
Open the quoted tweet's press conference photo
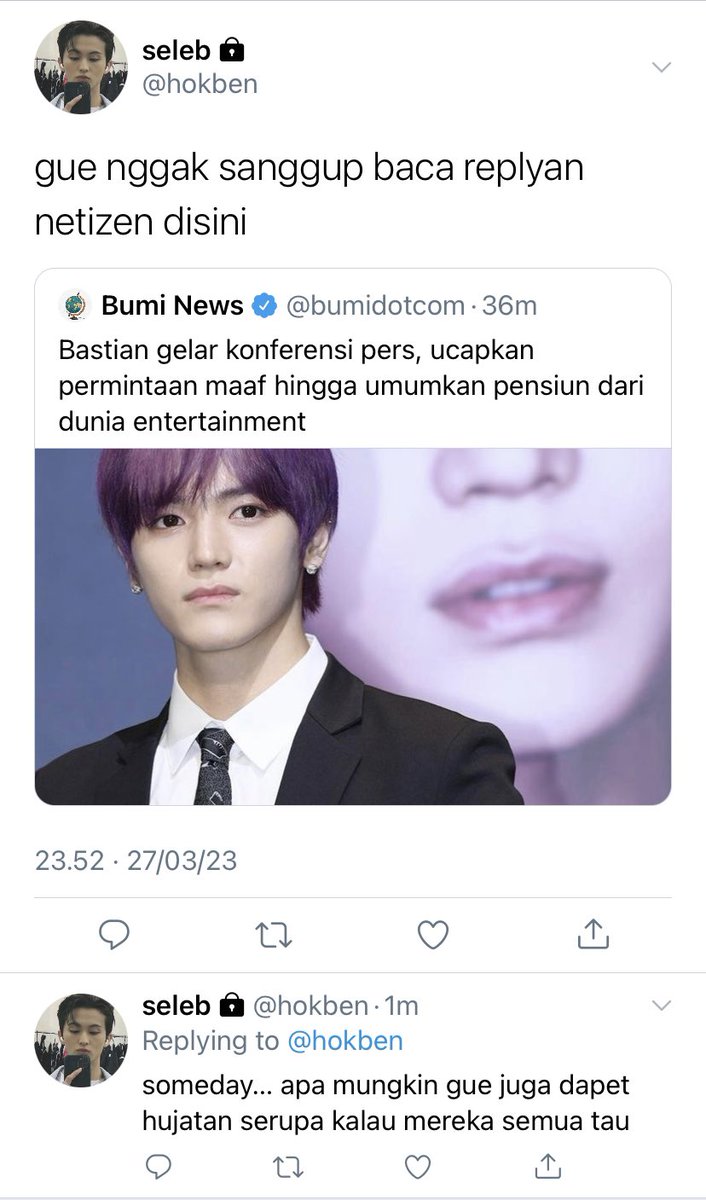pyautogui.click(x=353, y=626)
